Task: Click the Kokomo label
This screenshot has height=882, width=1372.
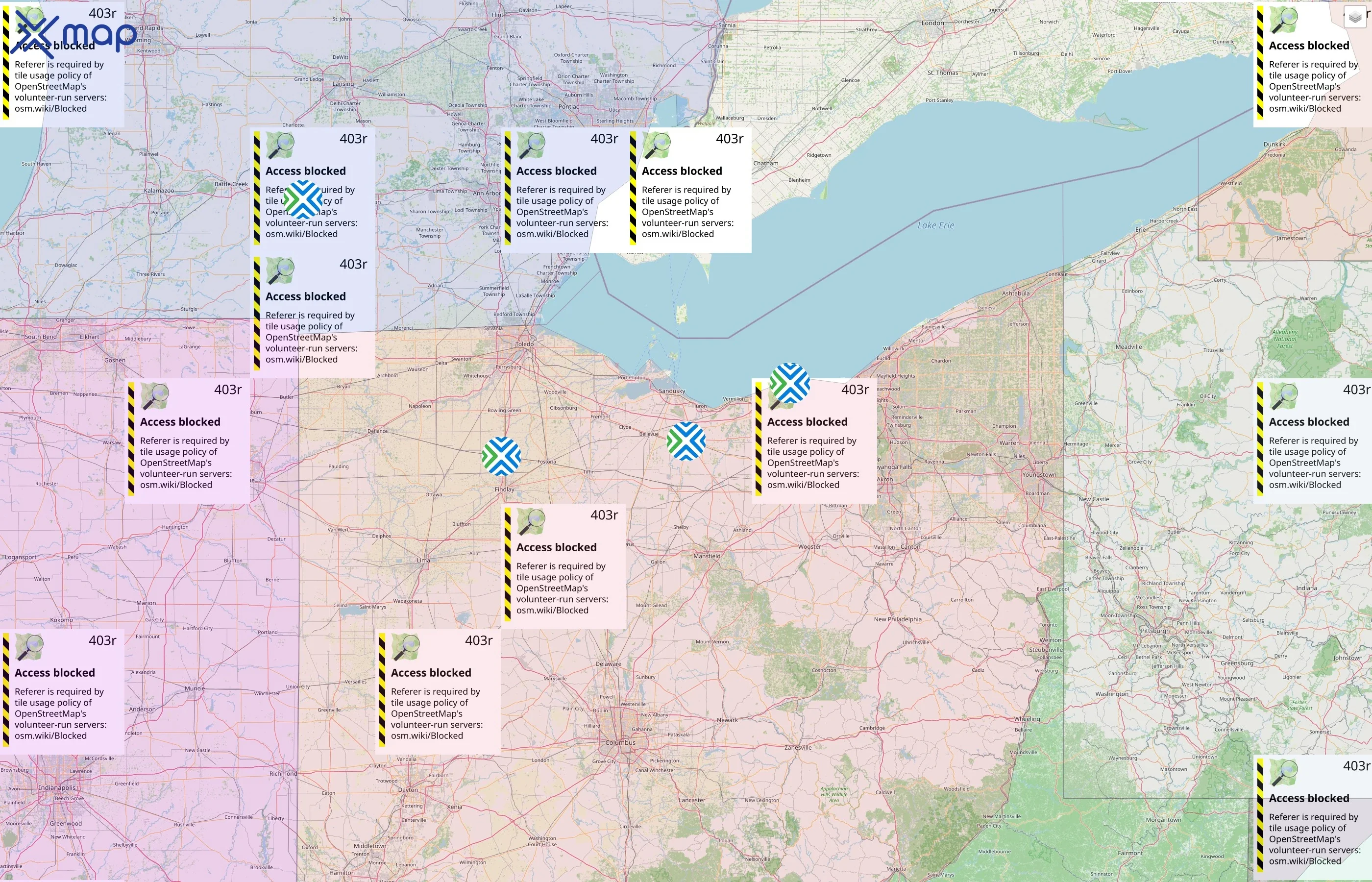Action: coord(61,620)
